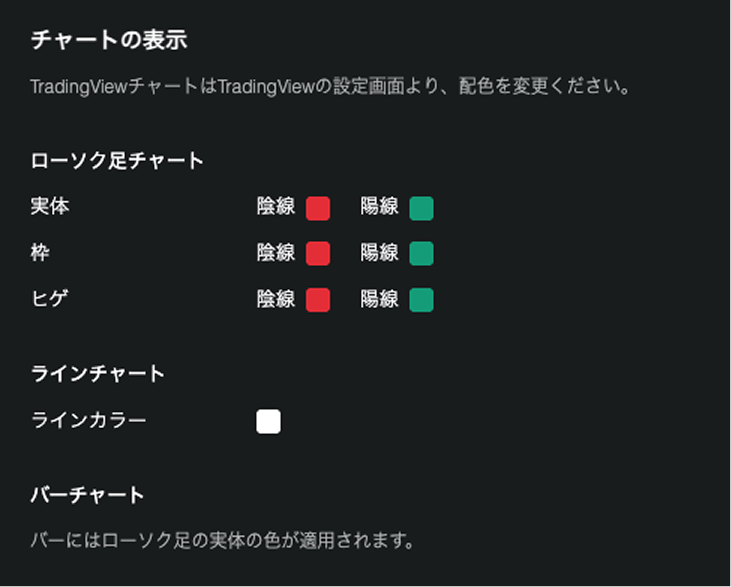The width and height of the screenshot is (731, 587).
Task: Select the ローソク足チャート section heading
Action: click(117, 160)
